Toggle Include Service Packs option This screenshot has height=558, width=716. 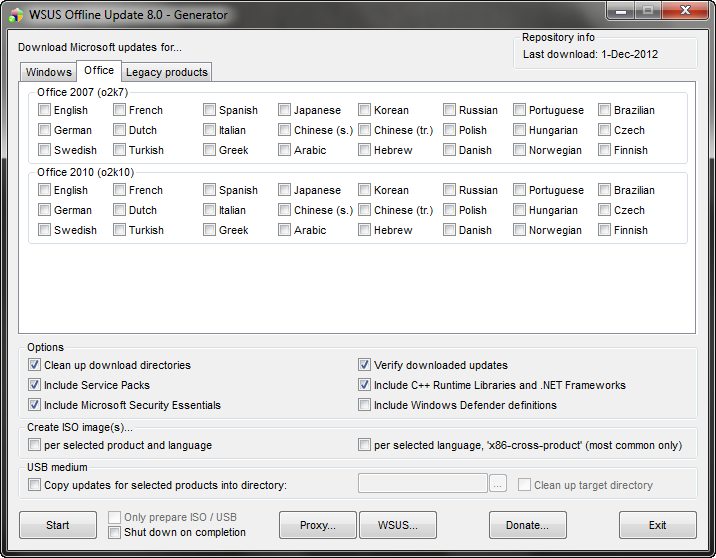point(34,384)
